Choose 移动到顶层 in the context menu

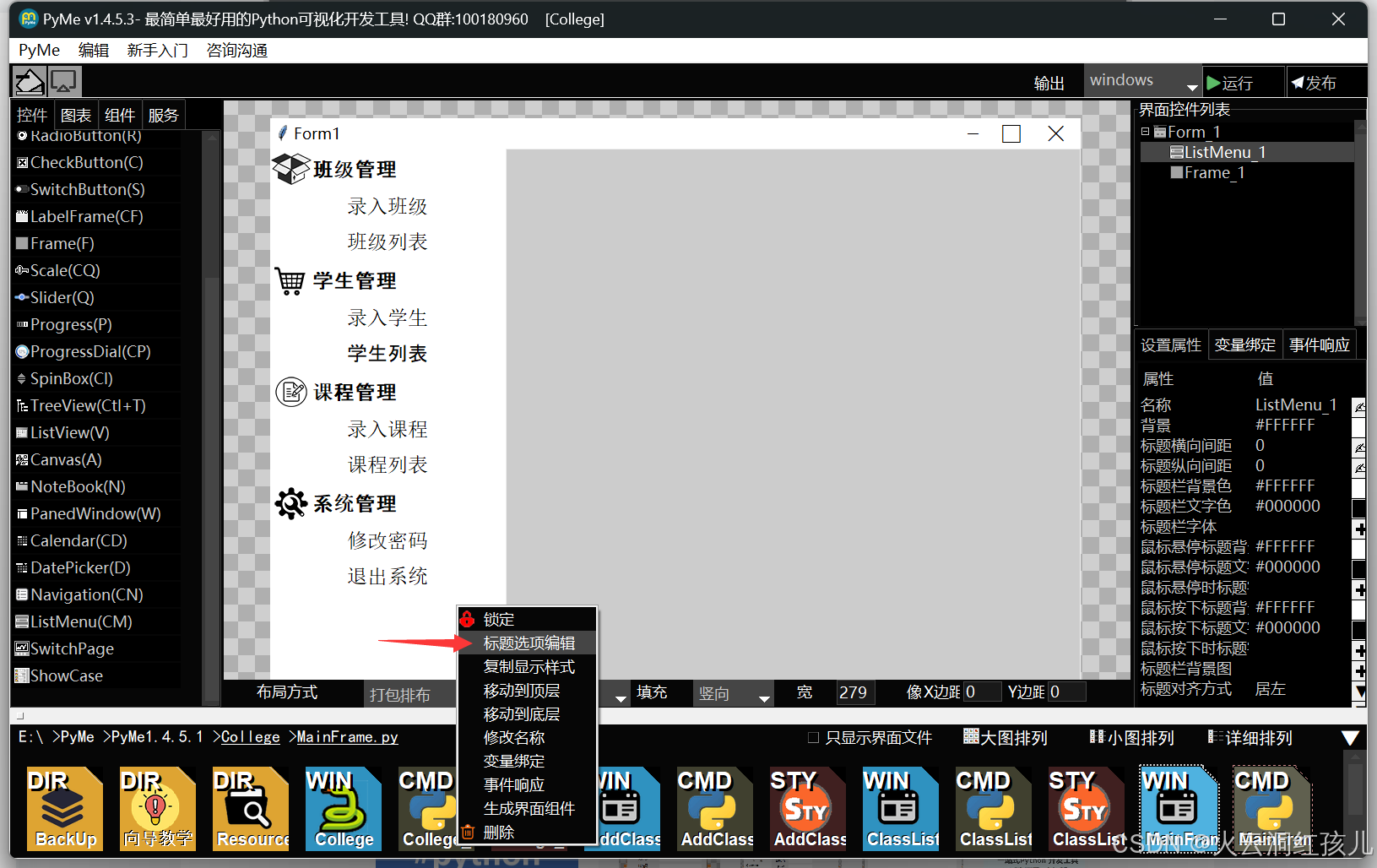click(x=528, y=690)
